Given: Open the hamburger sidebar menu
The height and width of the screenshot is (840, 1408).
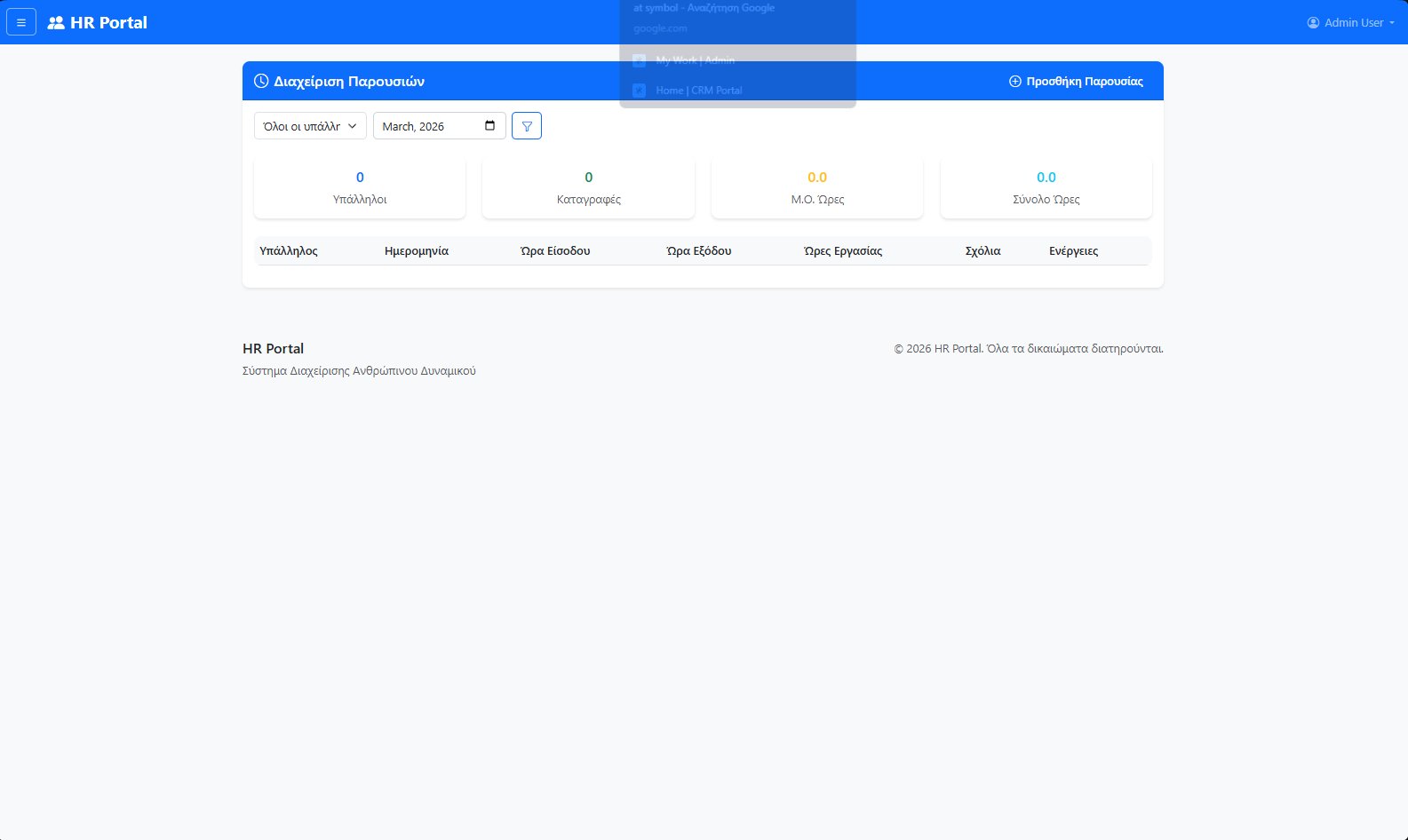Looking at the screenshot, I should (x=21, y=22).
